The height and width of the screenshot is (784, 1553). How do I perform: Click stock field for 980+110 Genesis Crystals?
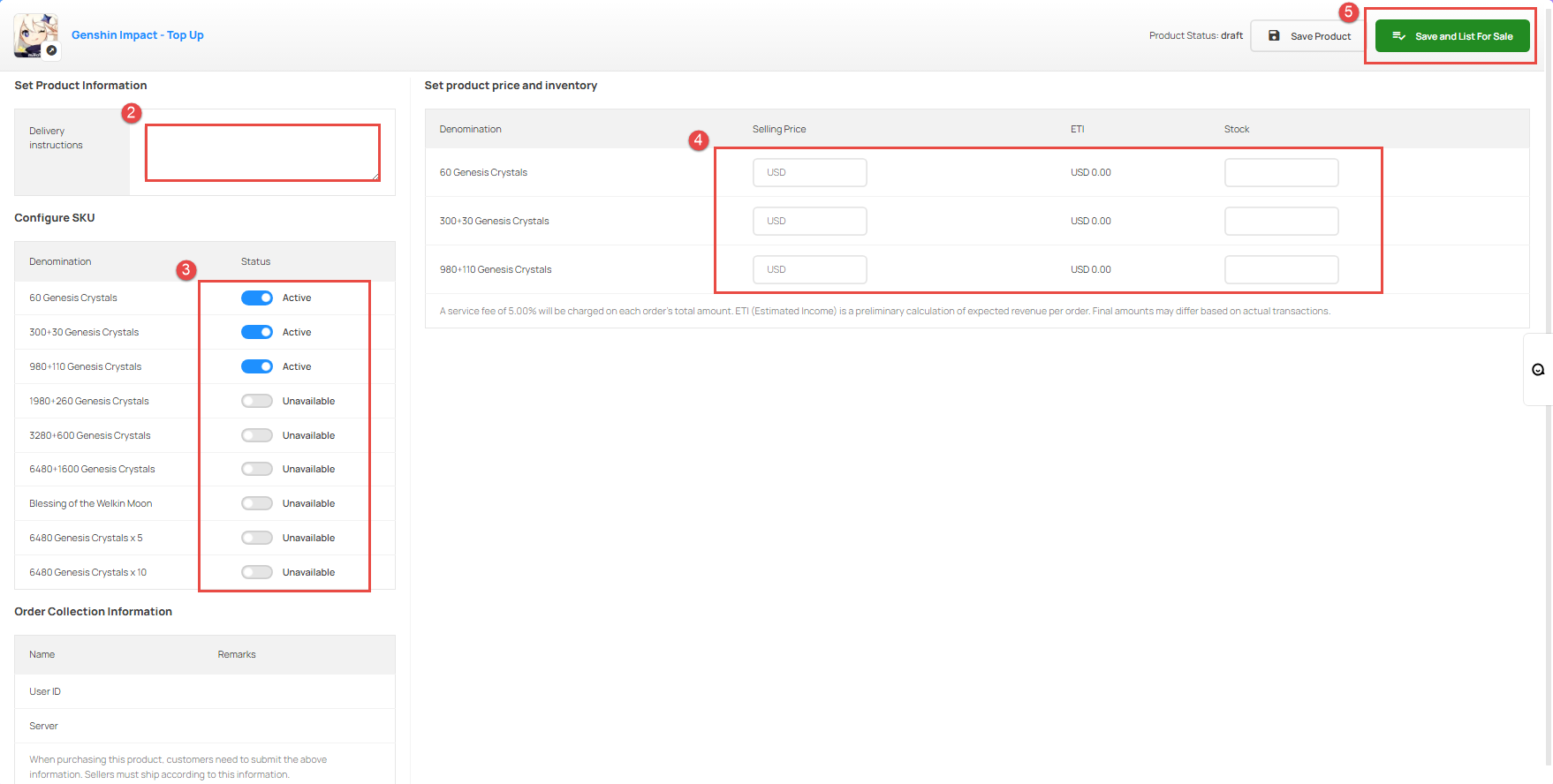[x=1282, y=269]
